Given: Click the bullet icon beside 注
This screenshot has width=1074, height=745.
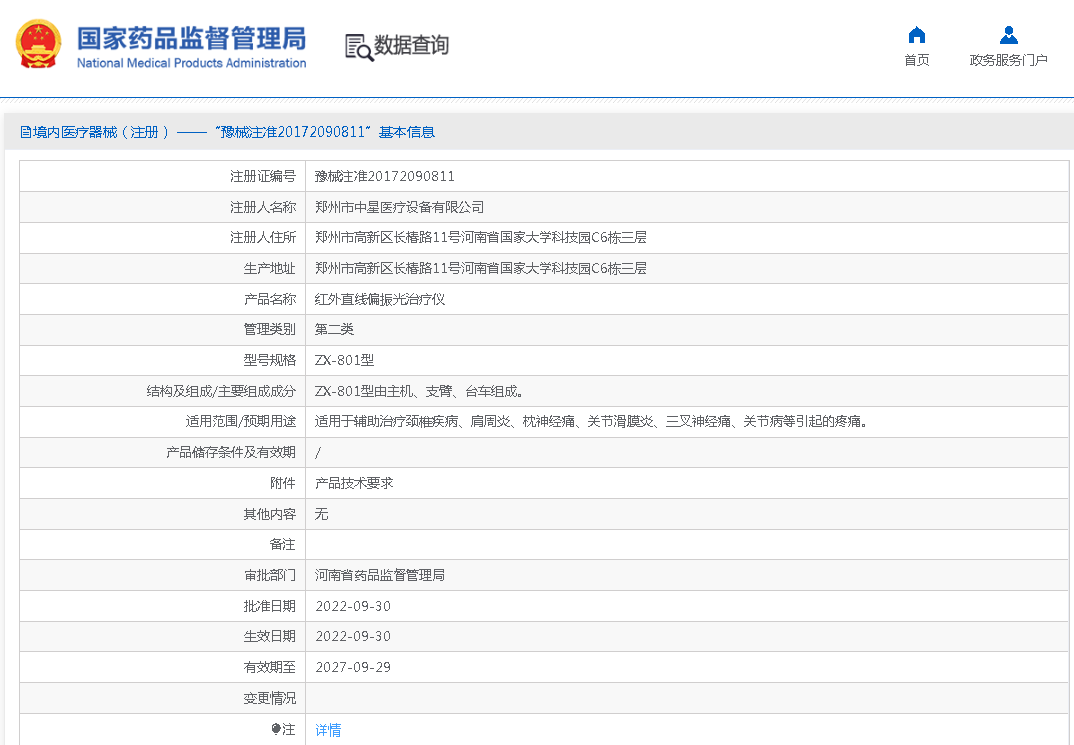Looking at the screenshot, I should (x=275, y=729).
